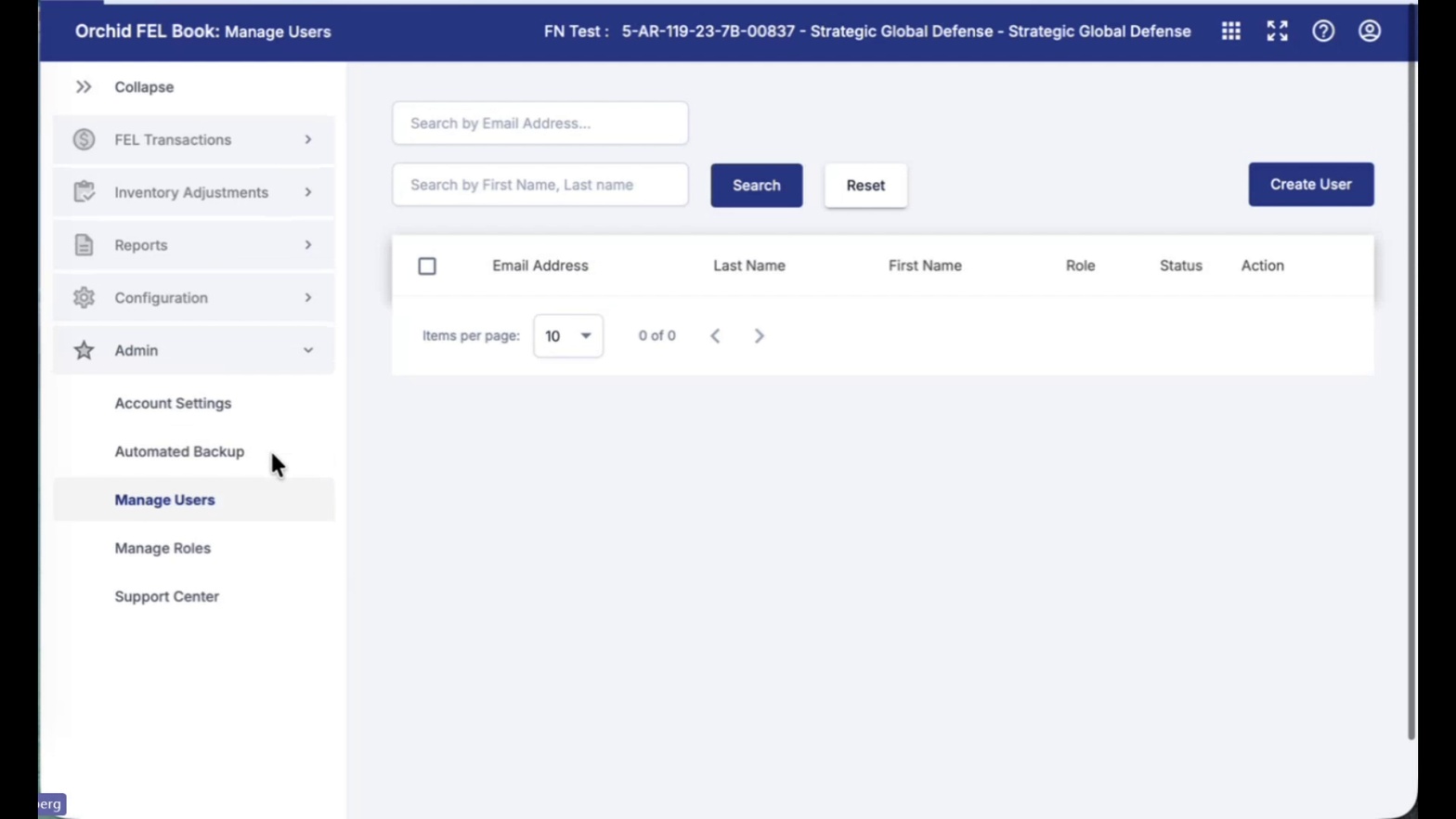Image resolution: width=1456 pixels, height=819 pixels.
Task: Expand Inventory Adjustments chevron
Action: [x=308, y=192]
